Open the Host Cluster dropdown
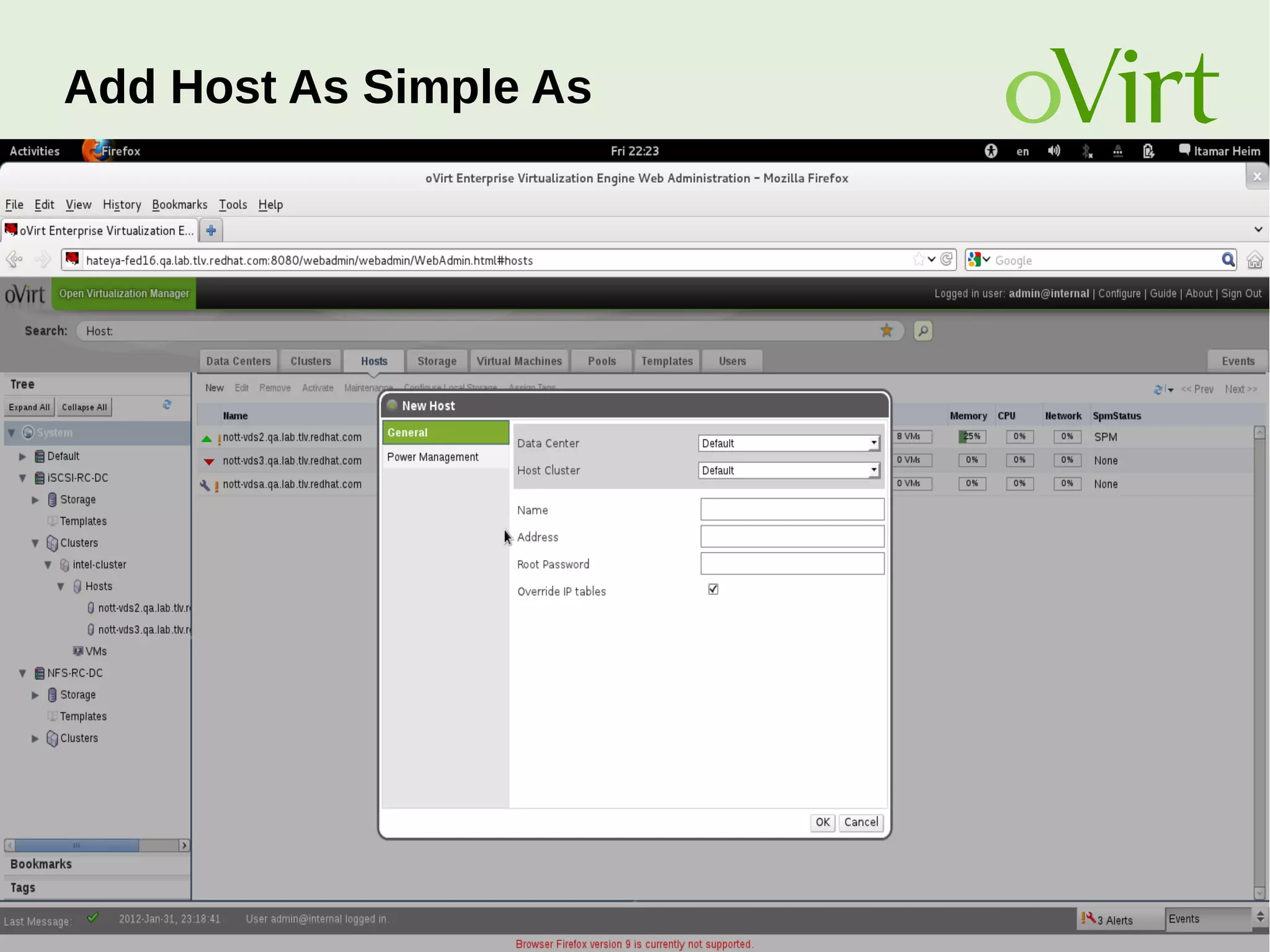Viewport: 1270px width, 952px height. tap(789, 471)
